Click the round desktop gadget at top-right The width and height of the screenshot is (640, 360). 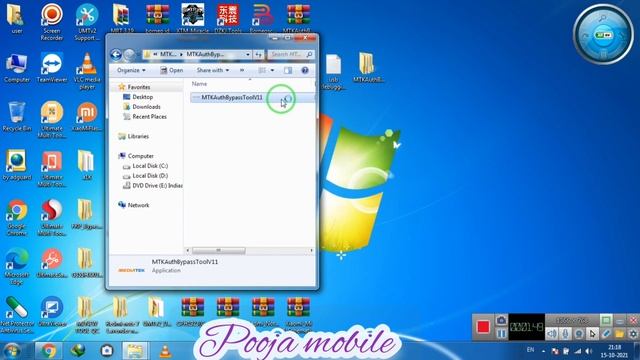coord(603,34)
